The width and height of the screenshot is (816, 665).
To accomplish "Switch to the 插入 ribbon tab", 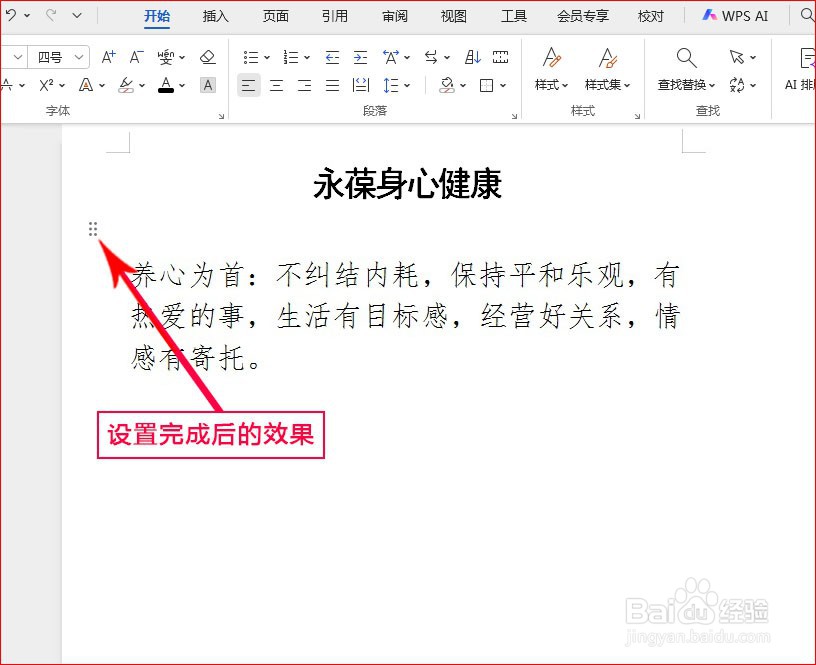I will [x=215, y=16].
